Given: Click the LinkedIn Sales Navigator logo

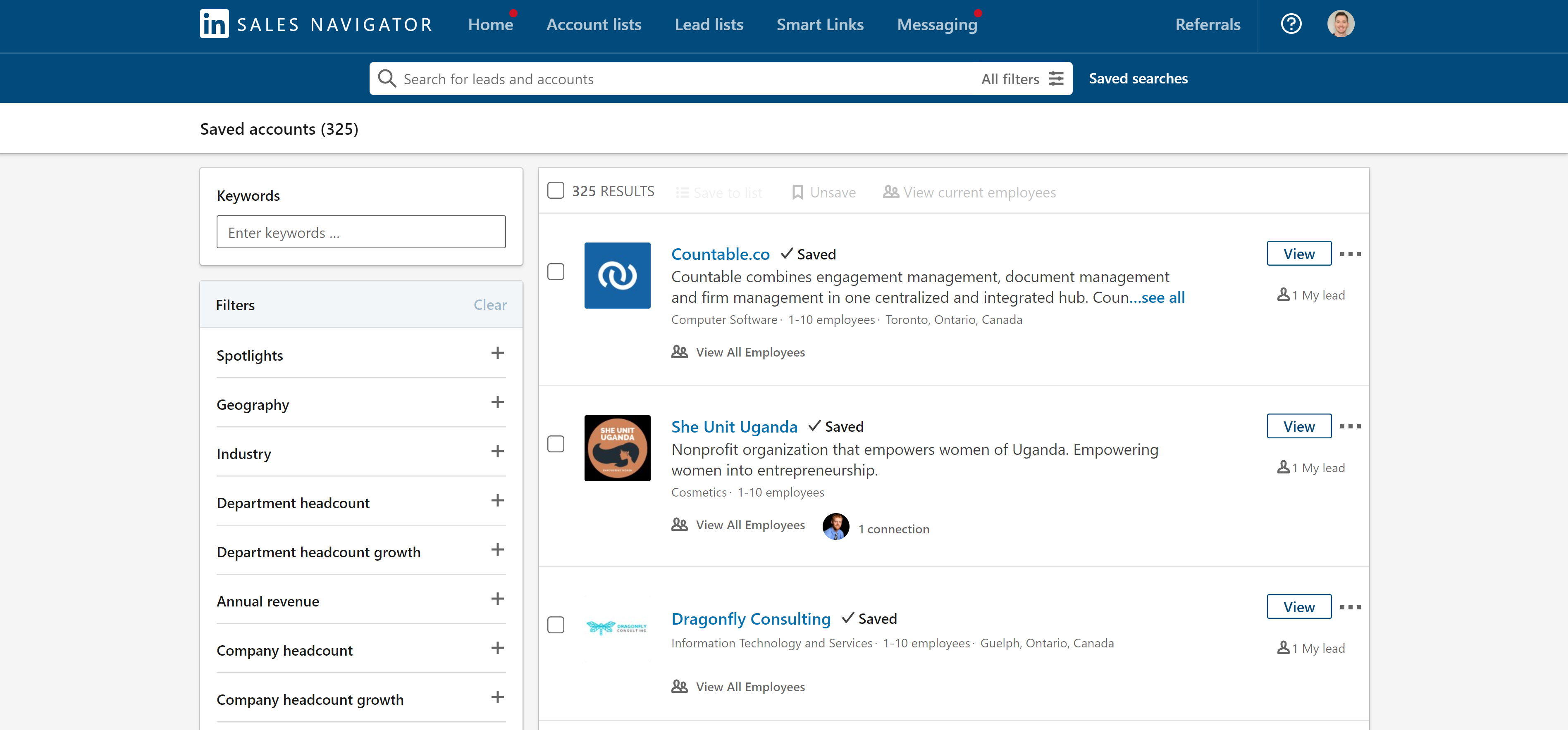Looking at the screenshot, I should tap(316, 24).
